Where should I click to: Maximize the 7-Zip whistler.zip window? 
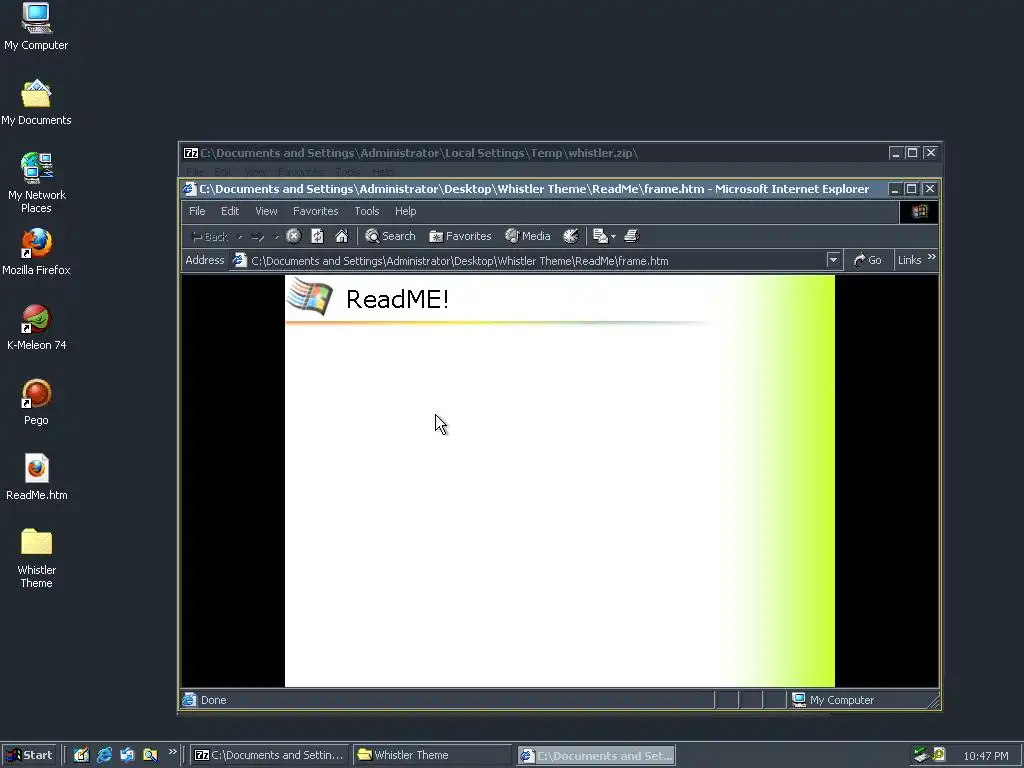[x=912, y=153]
